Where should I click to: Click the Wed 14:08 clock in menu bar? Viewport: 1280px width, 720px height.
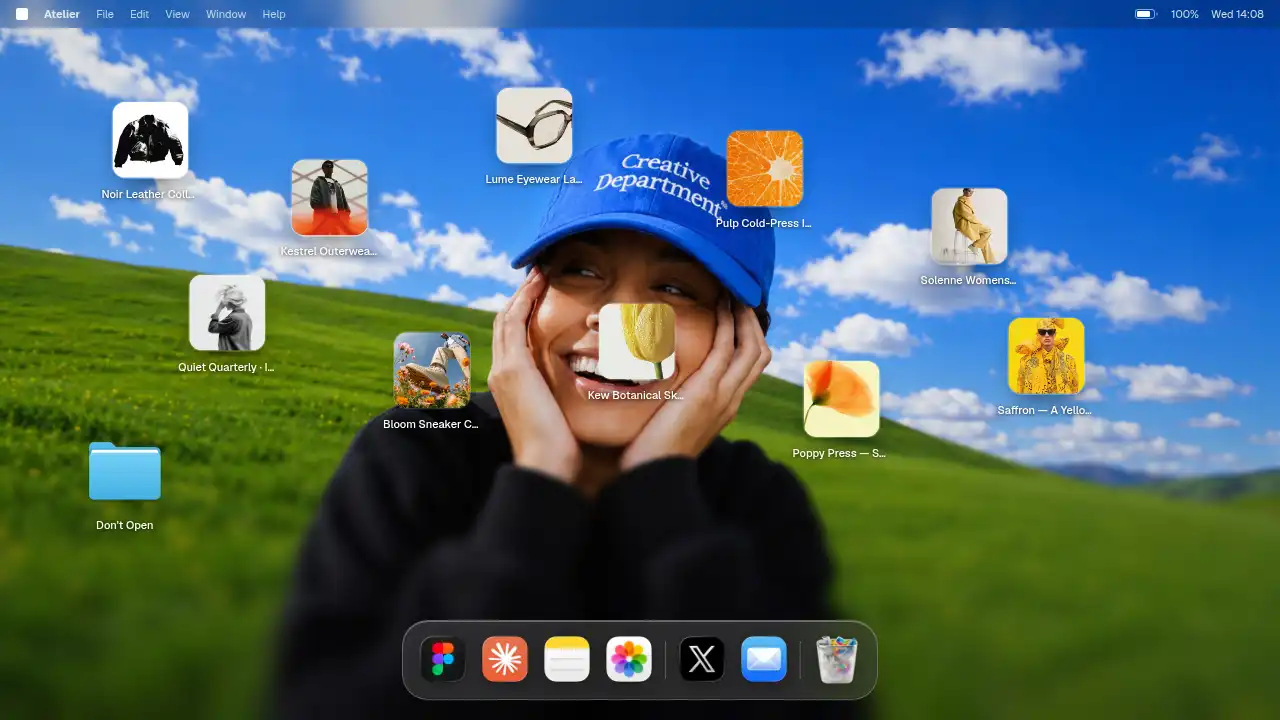(1238, 14)
